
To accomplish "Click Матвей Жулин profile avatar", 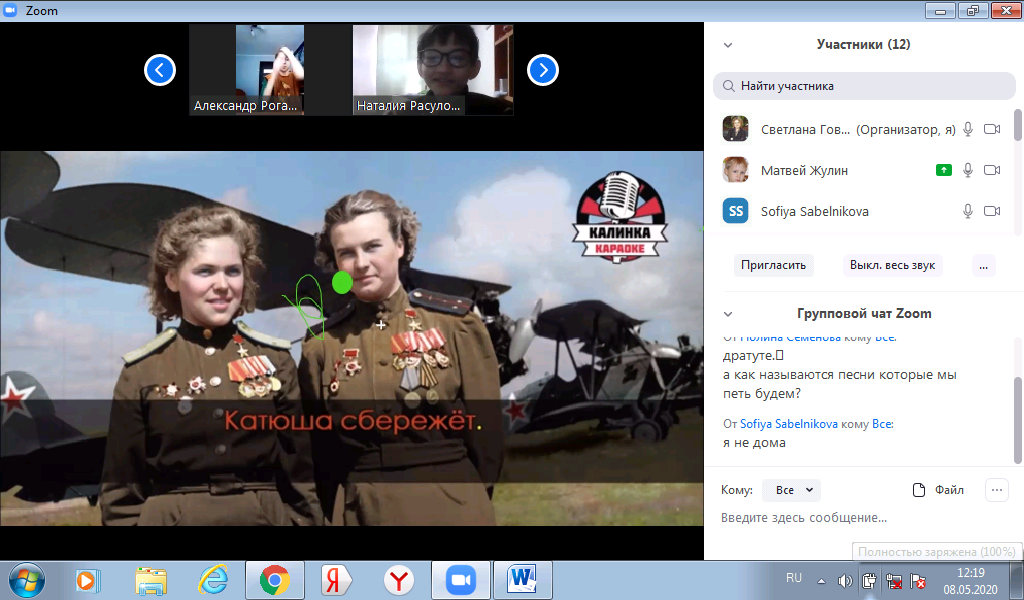I will [735, 170].
